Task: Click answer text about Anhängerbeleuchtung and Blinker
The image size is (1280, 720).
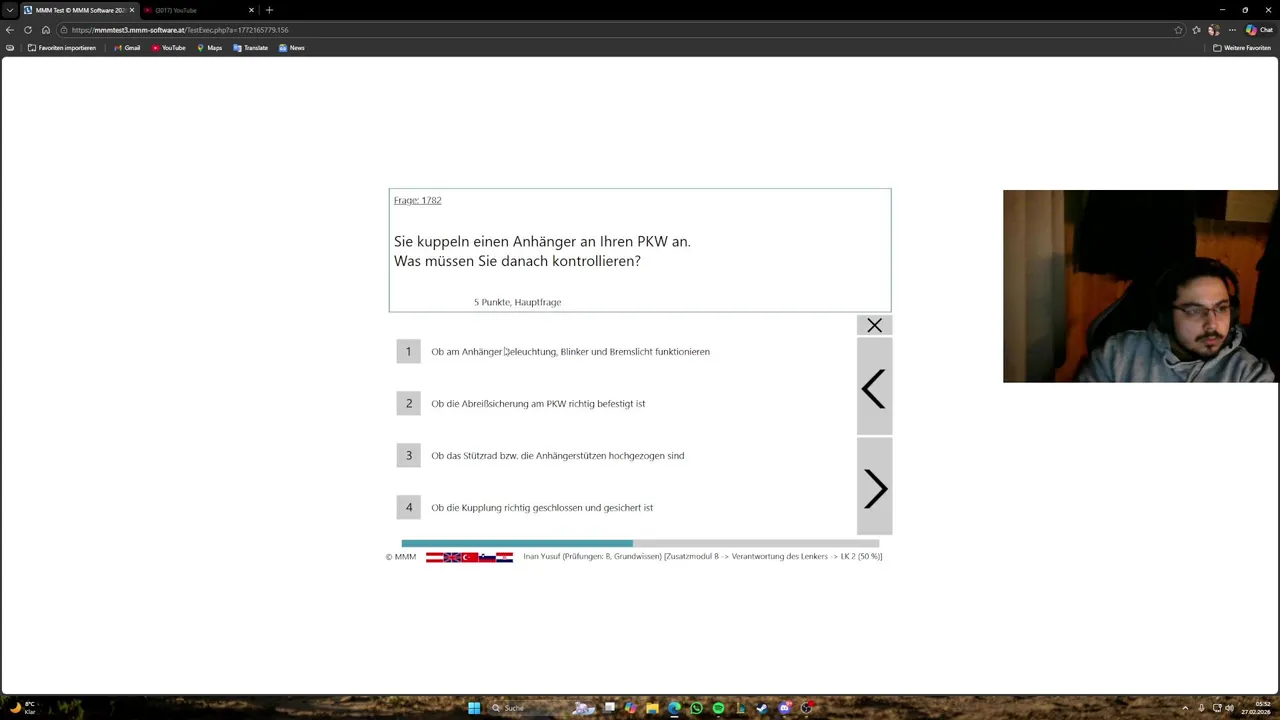Action: tap(570, 352)
